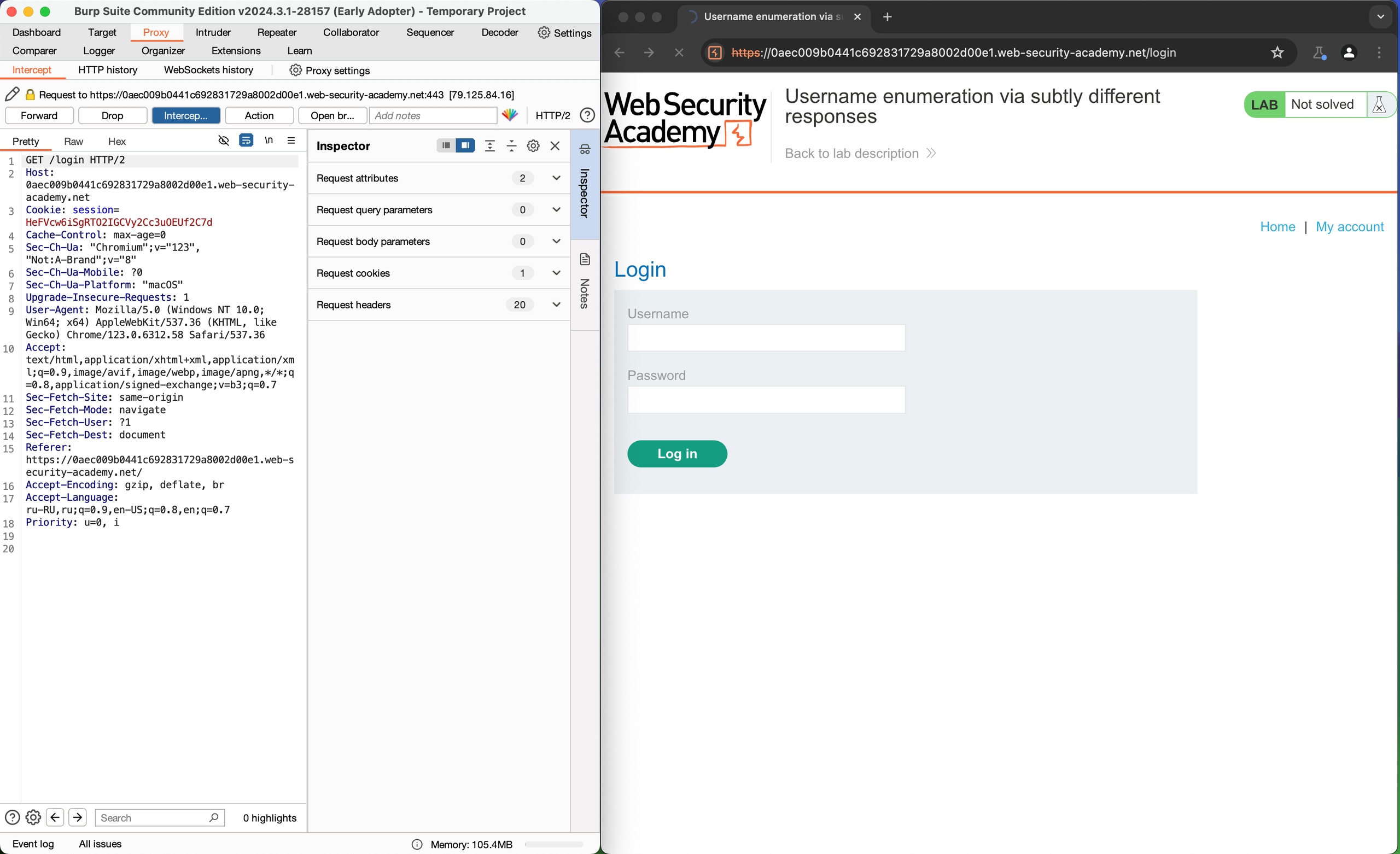Viewport: 1400px width, 854px height.
Task: Click the Drop button to discard request
Action: [x=112, y=116]
